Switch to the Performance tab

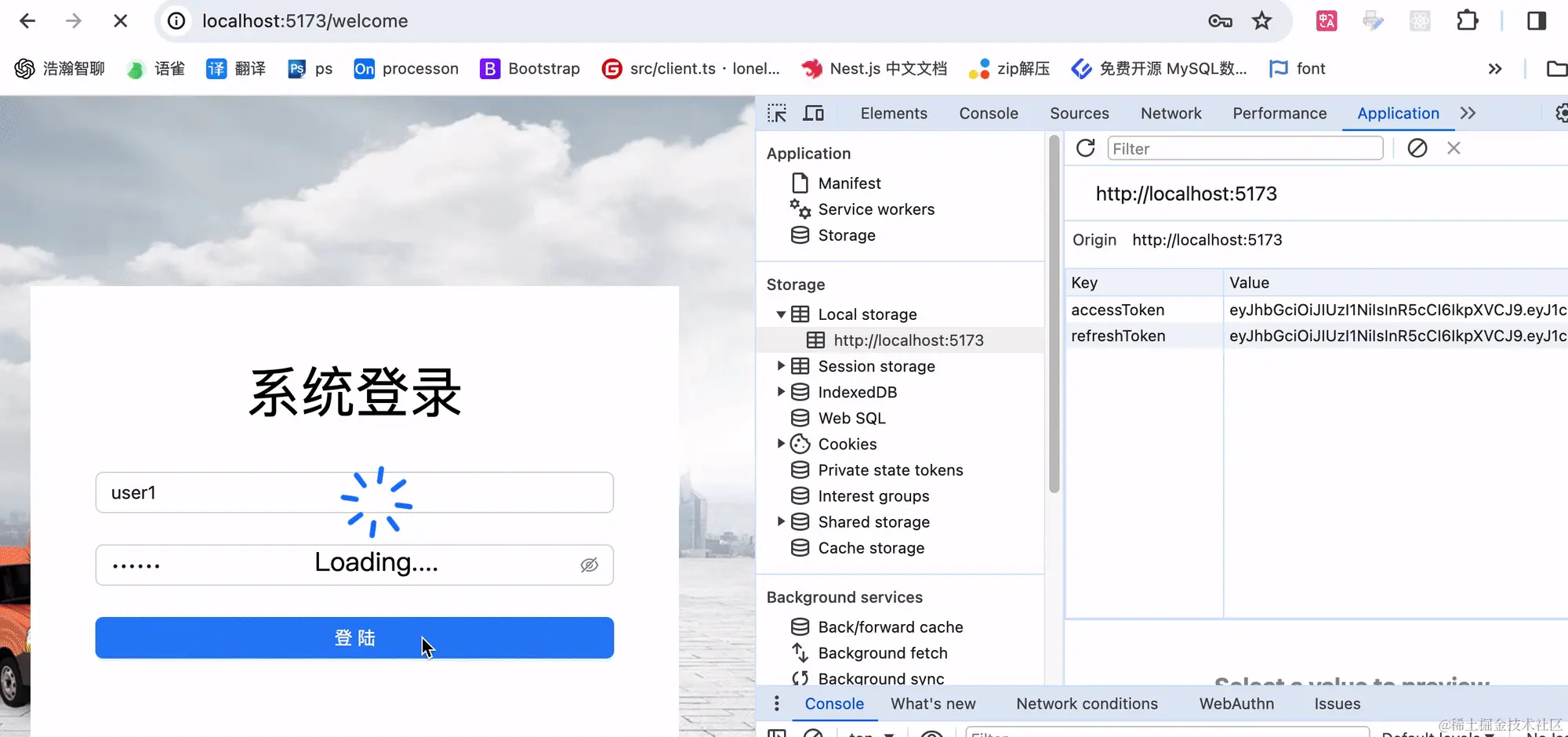(1279, 114)
